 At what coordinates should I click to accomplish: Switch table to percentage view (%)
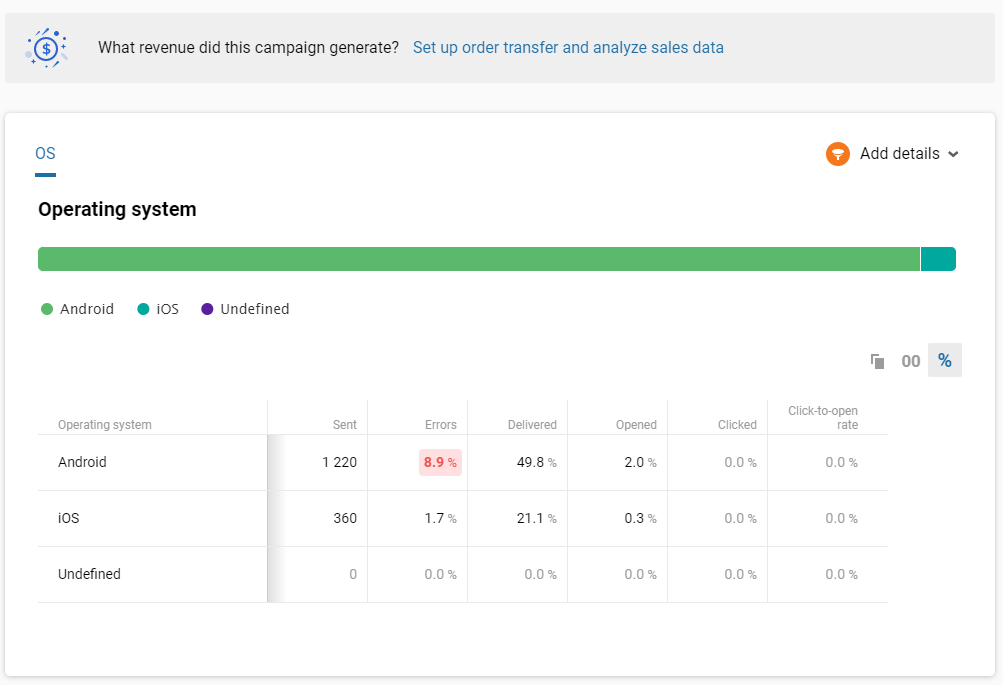click(944, 361)
